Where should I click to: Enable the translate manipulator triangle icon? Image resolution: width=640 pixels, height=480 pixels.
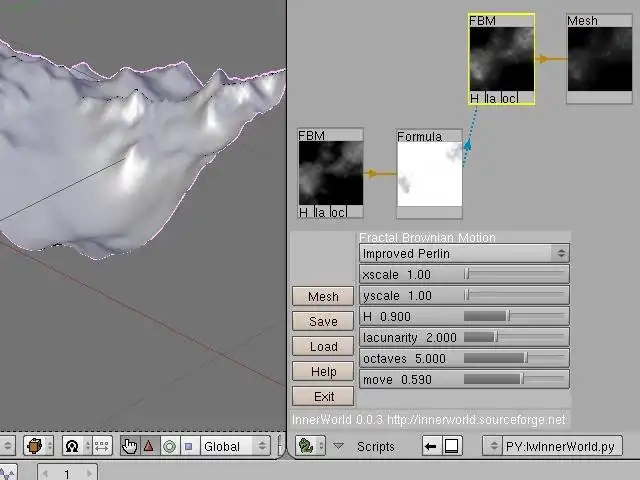pyautogui.click(x=149, y=446)
